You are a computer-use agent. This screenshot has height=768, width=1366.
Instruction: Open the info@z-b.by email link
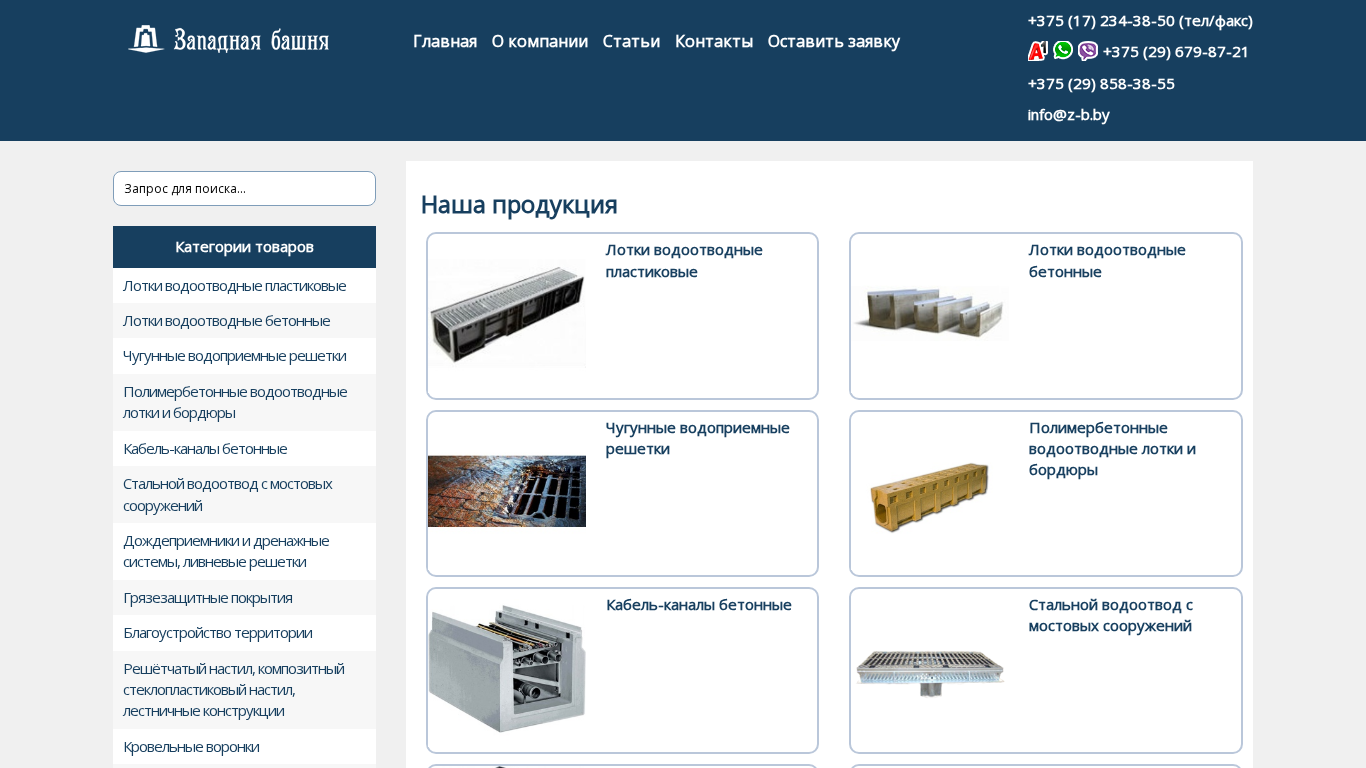click(x=1068, y=115)
